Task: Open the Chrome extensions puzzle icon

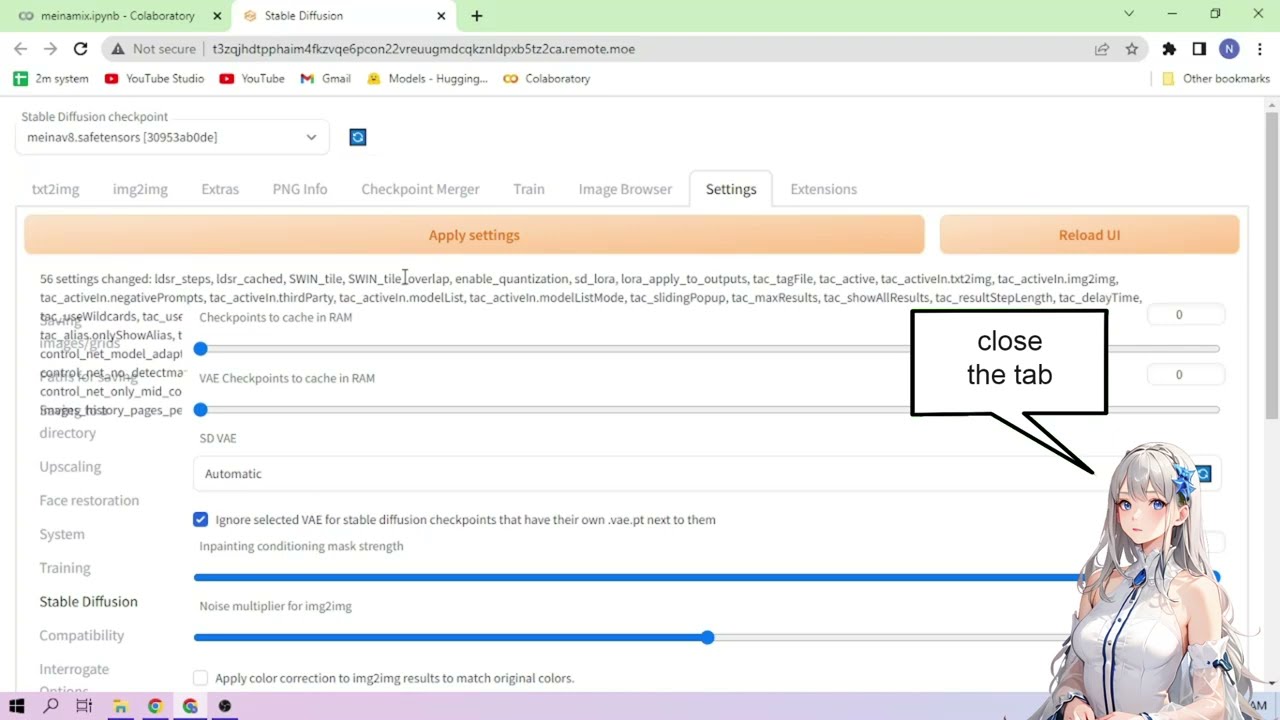Action: pos(1169,49)
